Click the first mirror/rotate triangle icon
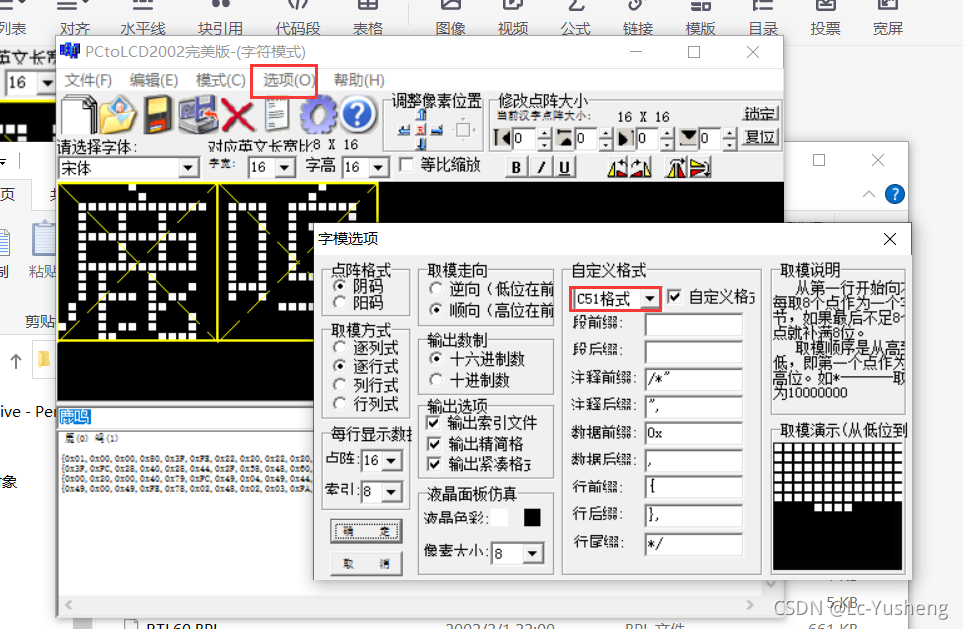 (617, 167)
